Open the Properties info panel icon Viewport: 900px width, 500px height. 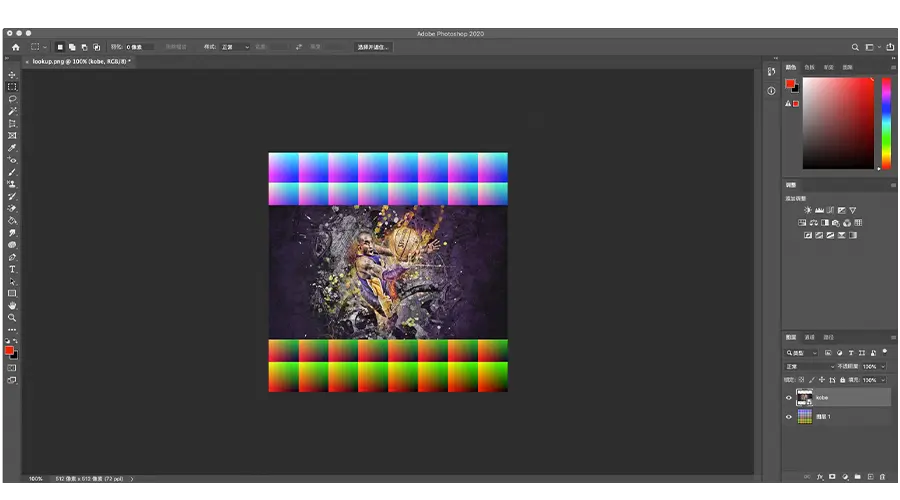point(771,91)
